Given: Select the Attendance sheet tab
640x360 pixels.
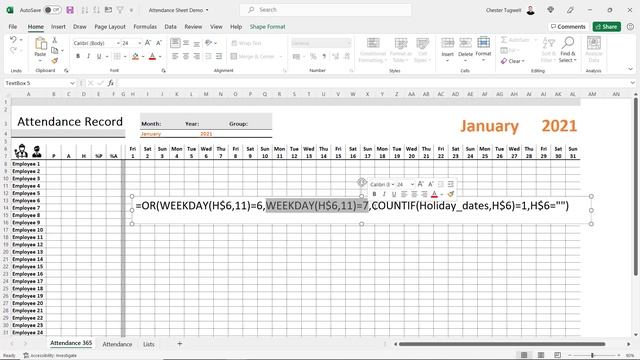Looking at the screenshot, I should (x=117, y=344).
